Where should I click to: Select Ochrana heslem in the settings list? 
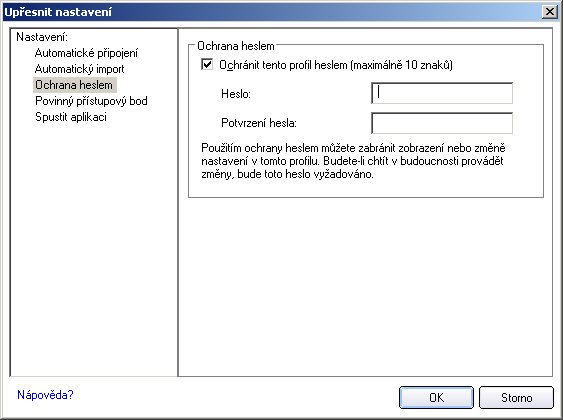[x=74, y=85]
